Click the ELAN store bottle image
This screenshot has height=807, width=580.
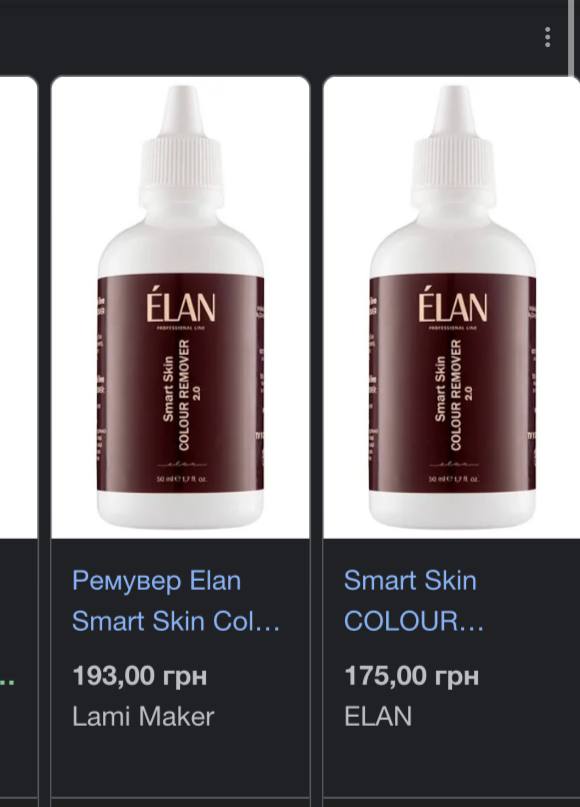[x=451, y=307]
